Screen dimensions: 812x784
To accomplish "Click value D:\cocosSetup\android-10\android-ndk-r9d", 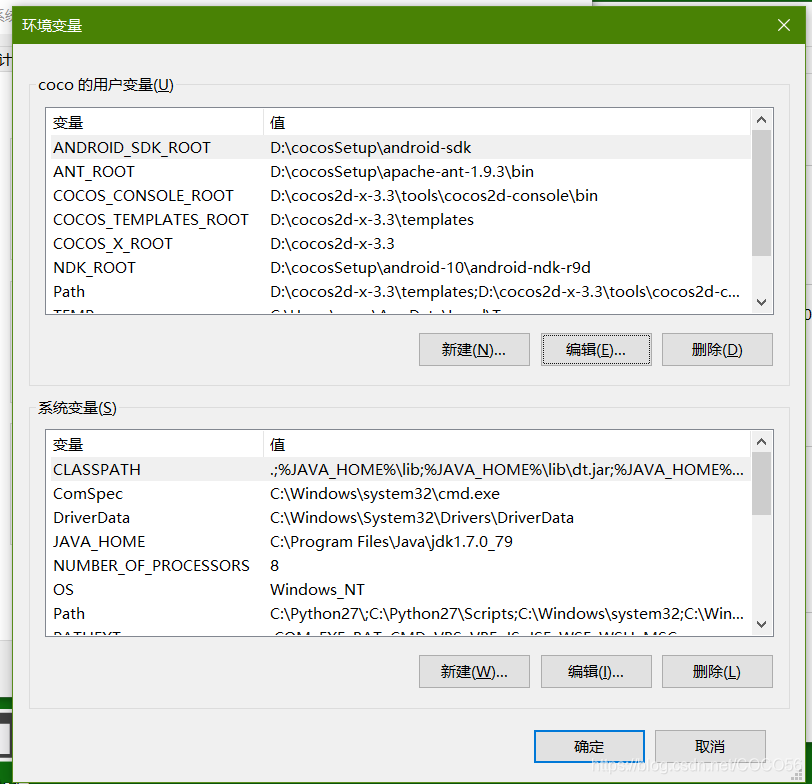I will (430, 268).
